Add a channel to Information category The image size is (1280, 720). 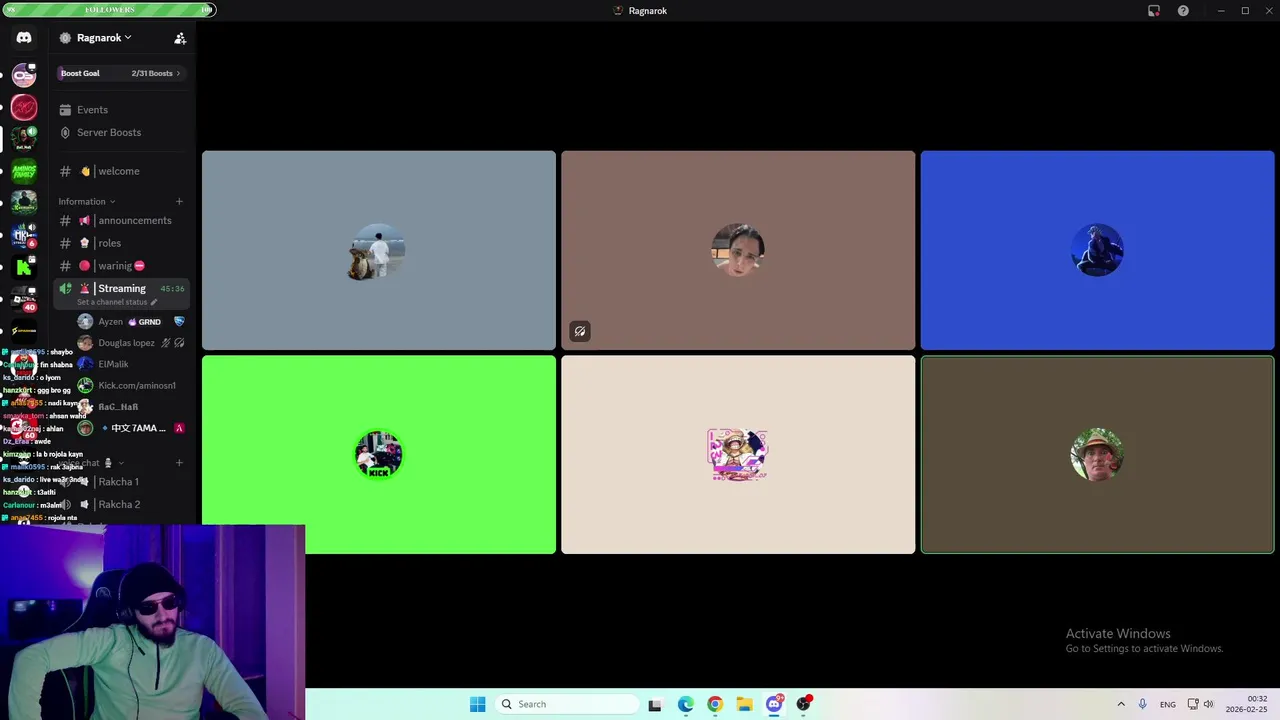(179, 201)
